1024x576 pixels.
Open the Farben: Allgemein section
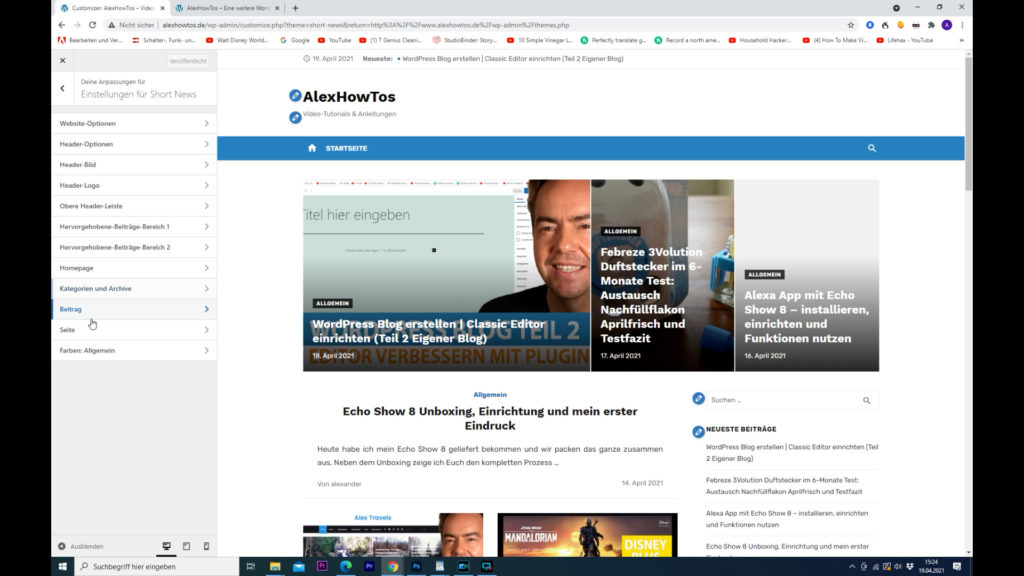pos(135,351)
